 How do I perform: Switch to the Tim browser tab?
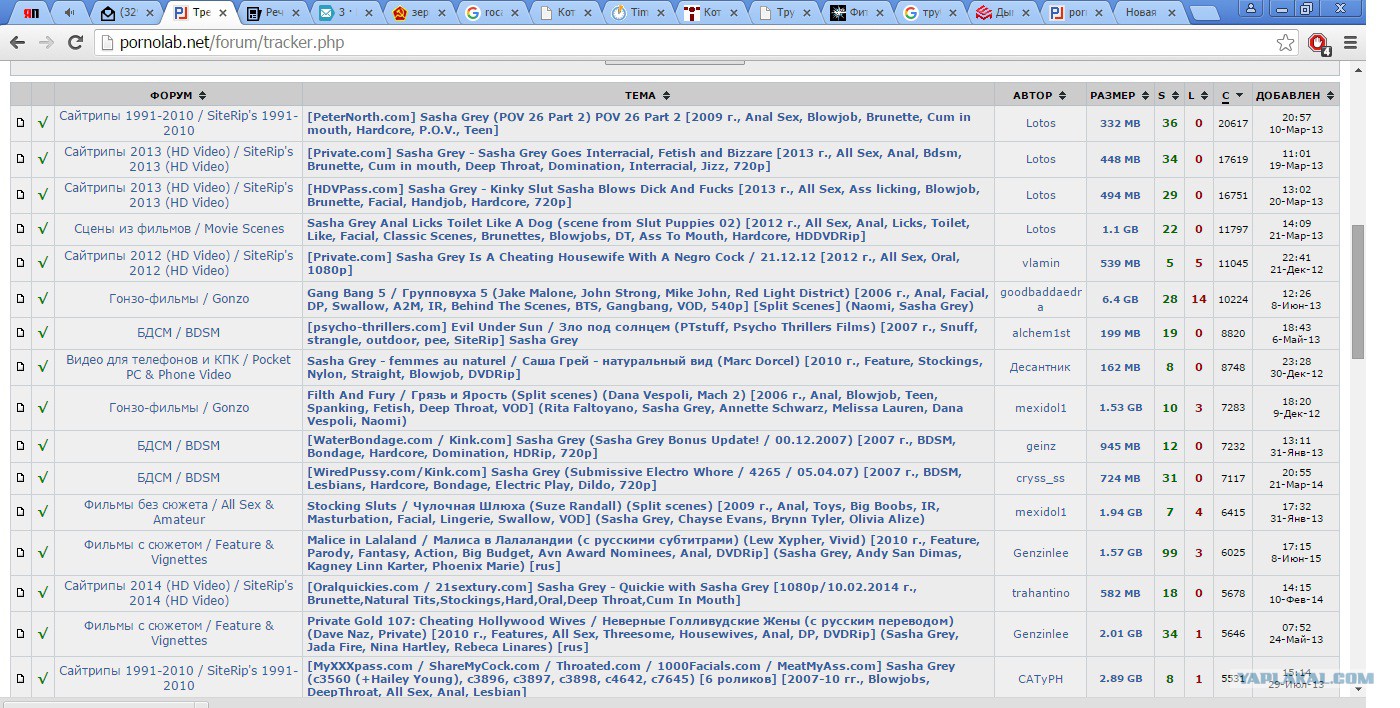click(x=638, y=13)
